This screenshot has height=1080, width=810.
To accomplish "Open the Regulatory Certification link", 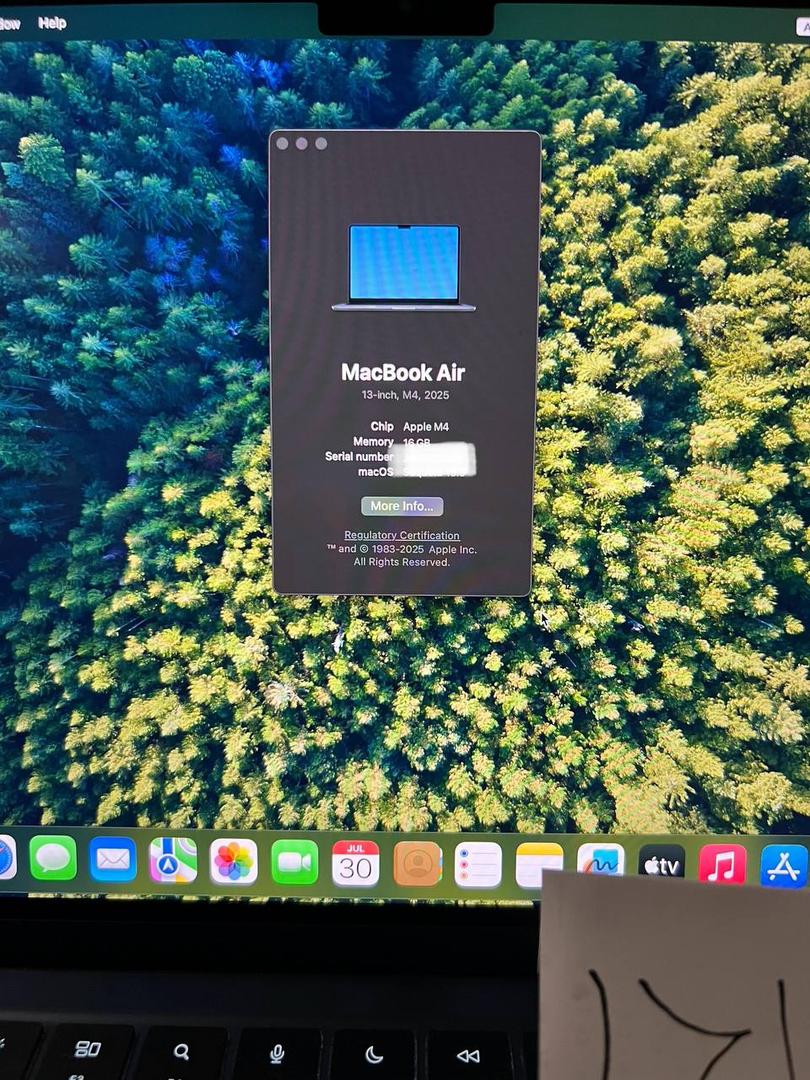I will coord(402,535).
